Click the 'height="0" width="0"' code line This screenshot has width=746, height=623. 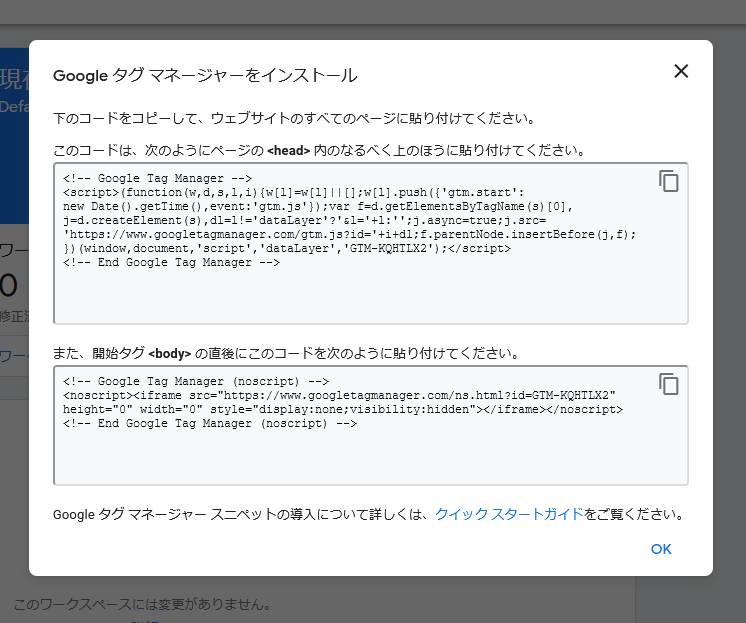pos(343,410)
